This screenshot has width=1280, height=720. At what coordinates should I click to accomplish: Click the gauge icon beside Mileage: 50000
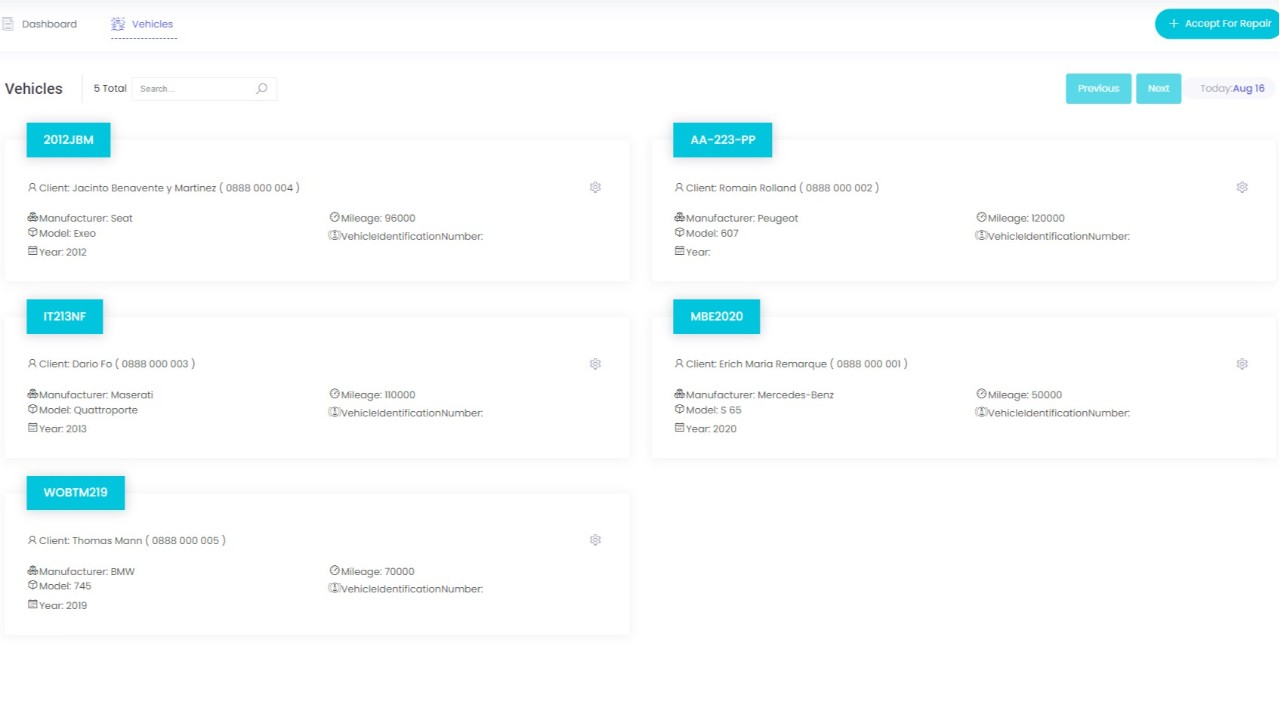click(981, 394)
